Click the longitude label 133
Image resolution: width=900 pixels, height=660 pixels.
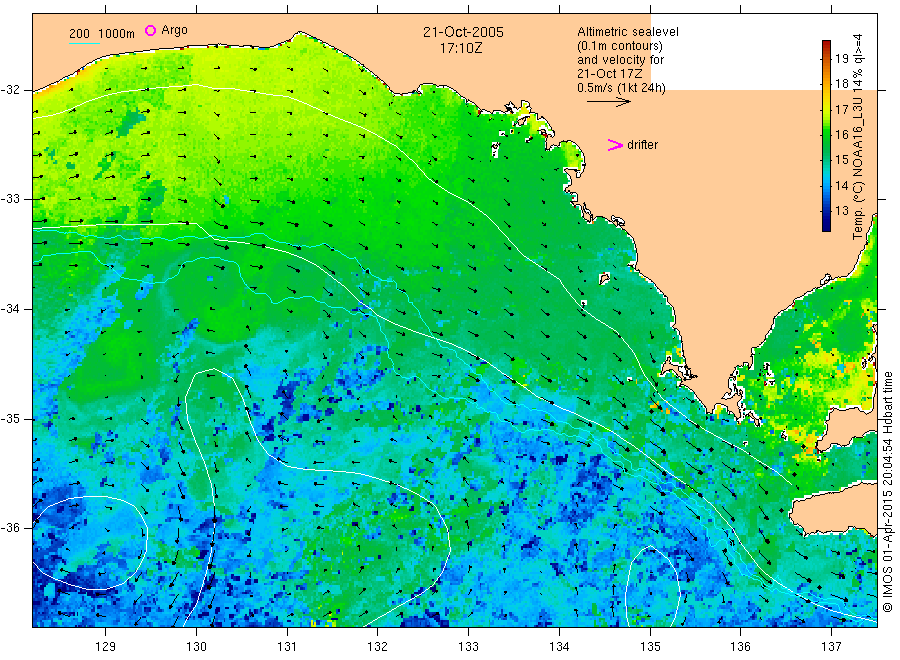(x=468, y=647)
